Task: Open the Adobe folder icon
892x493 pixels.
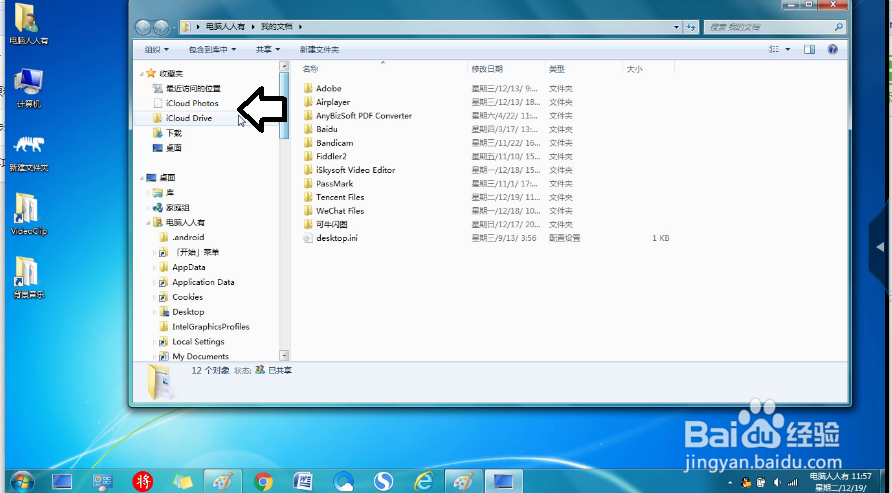Action: [x=308, y=88]
